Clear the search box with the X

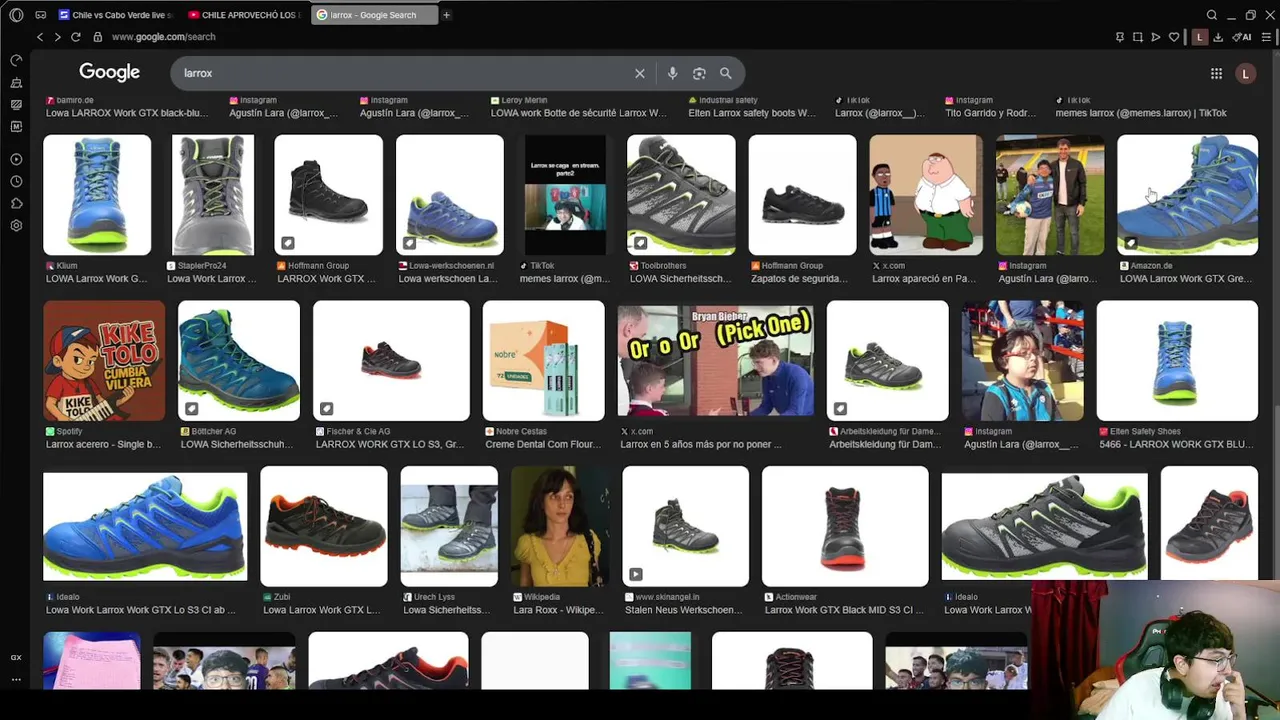tap(640, 73)
